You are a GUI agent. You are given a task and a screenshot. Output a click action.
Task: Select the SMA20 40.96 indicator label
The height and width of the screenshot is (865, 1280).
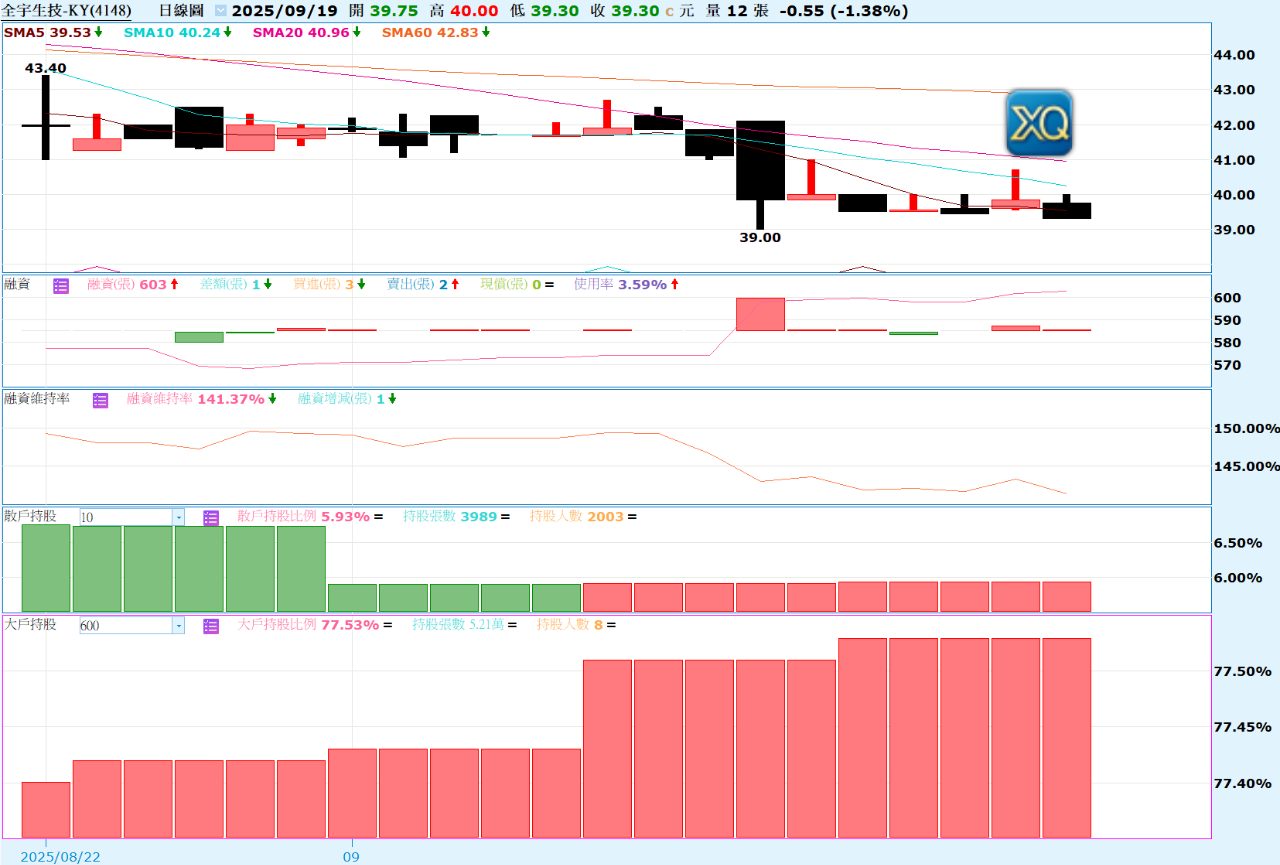(306, 32)
